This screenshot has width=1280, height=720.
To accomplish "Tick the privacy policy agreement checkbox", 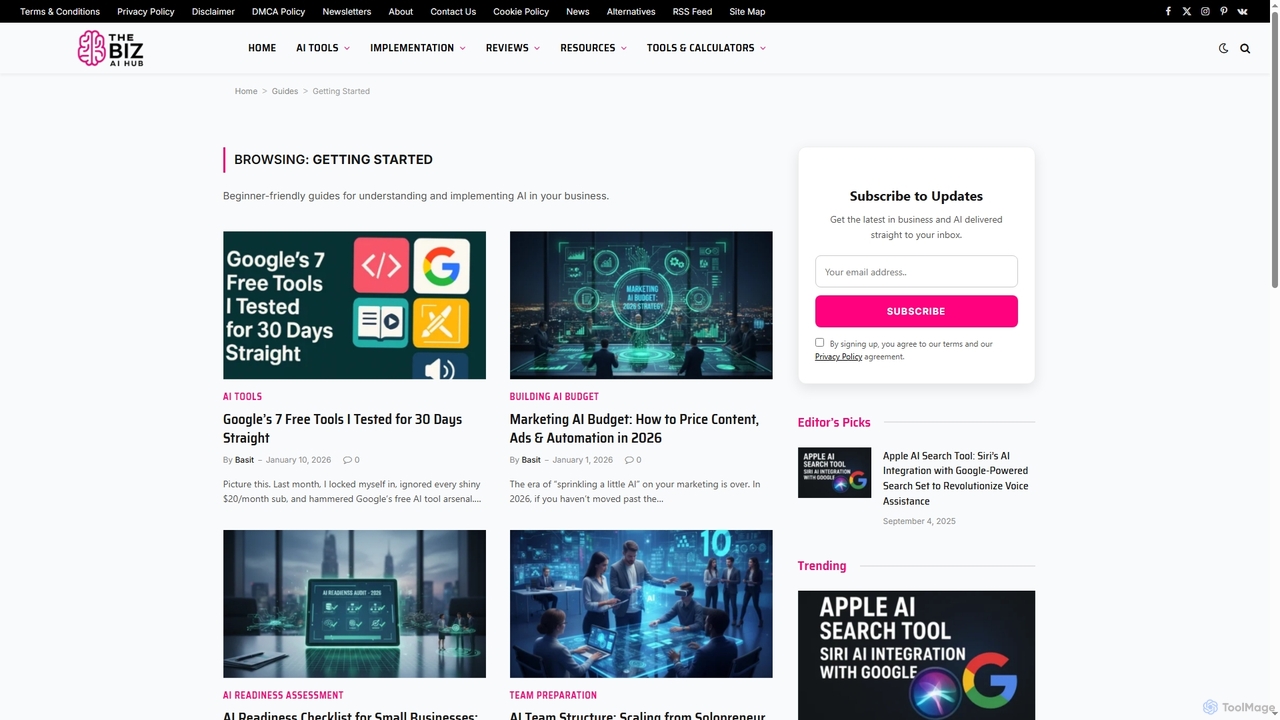I will (x=819, y=342).
